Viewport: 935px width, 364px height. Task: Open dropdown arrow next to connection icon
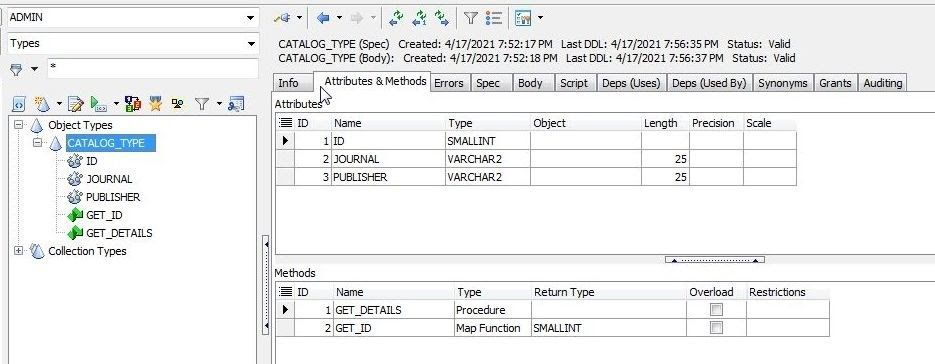[x=299, y=18]
